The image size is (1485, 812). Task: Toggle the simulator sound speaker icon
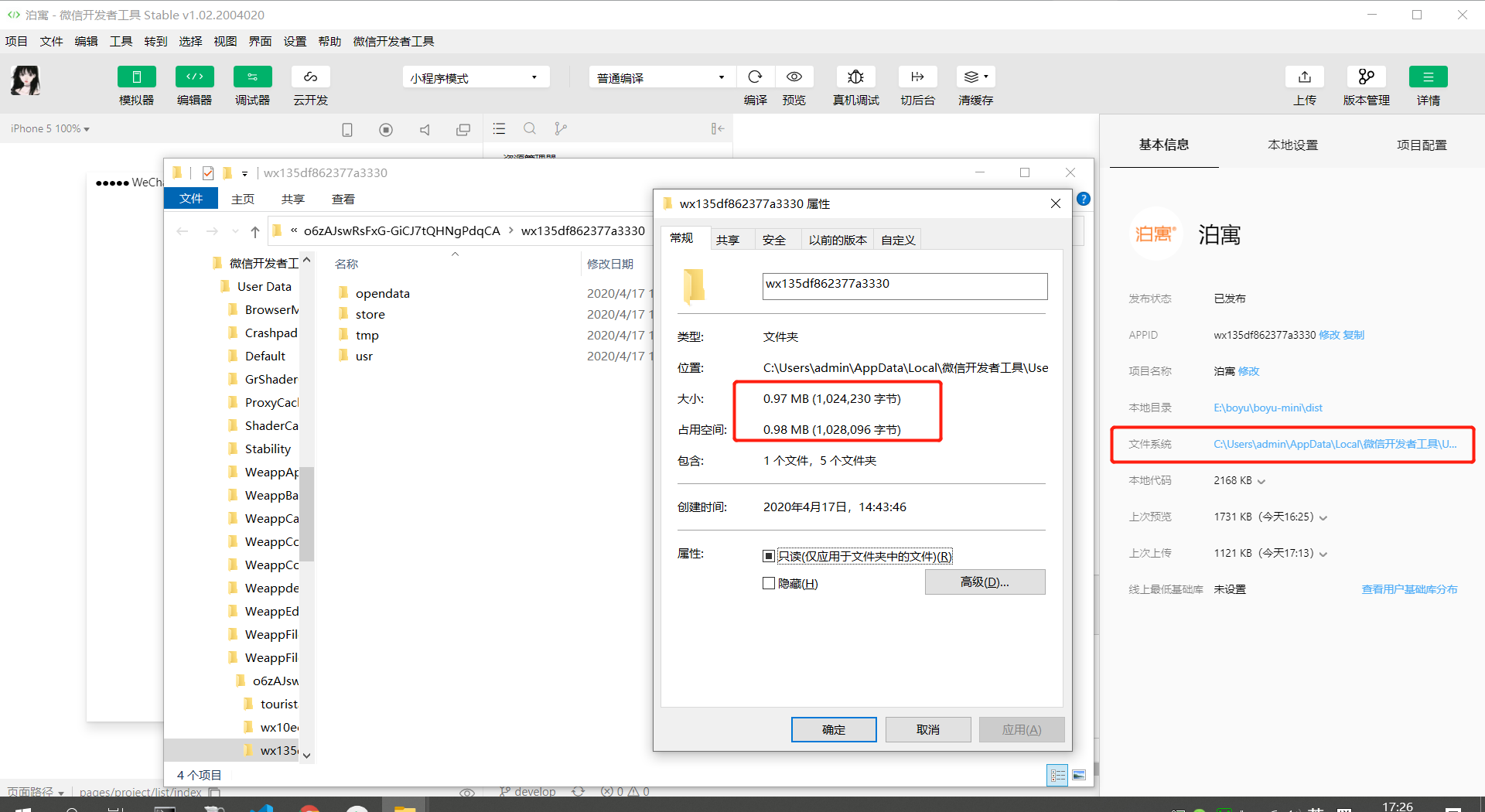tap(425, 129)
